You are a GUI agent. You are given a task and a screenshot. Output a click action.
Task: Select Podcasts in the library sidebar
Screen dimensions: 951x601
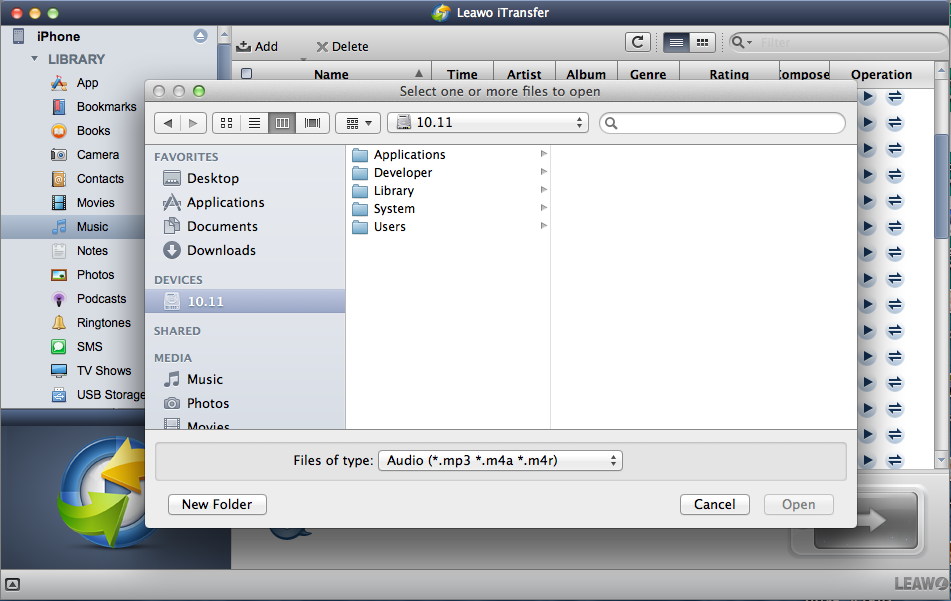click(x=101, y=299)
